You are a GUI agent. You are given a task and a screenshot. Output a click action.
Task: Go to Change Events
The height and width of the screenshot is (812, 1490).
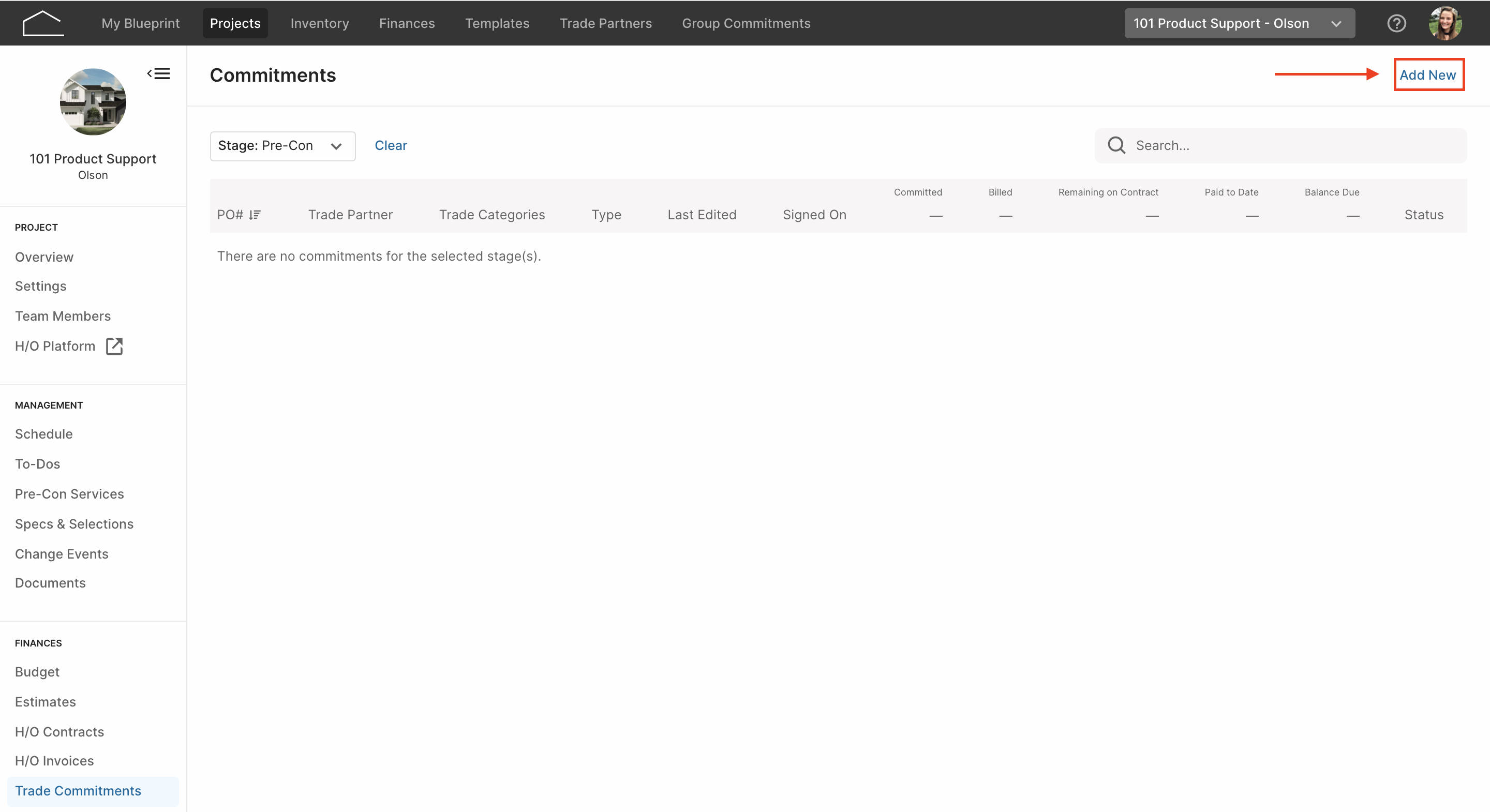click(x=62, y=554)
